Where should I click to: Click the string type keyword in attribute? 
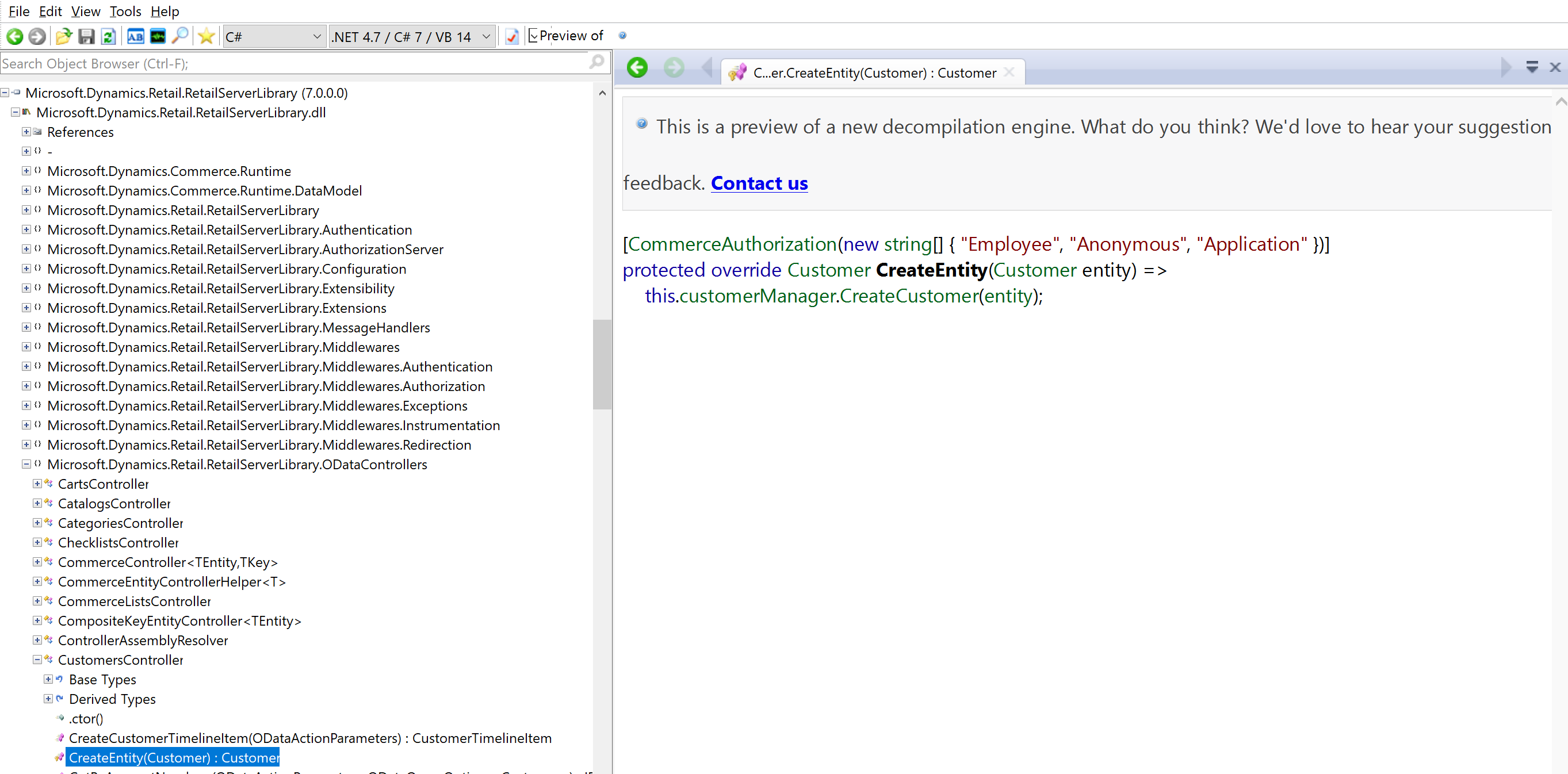coord(908,244)
